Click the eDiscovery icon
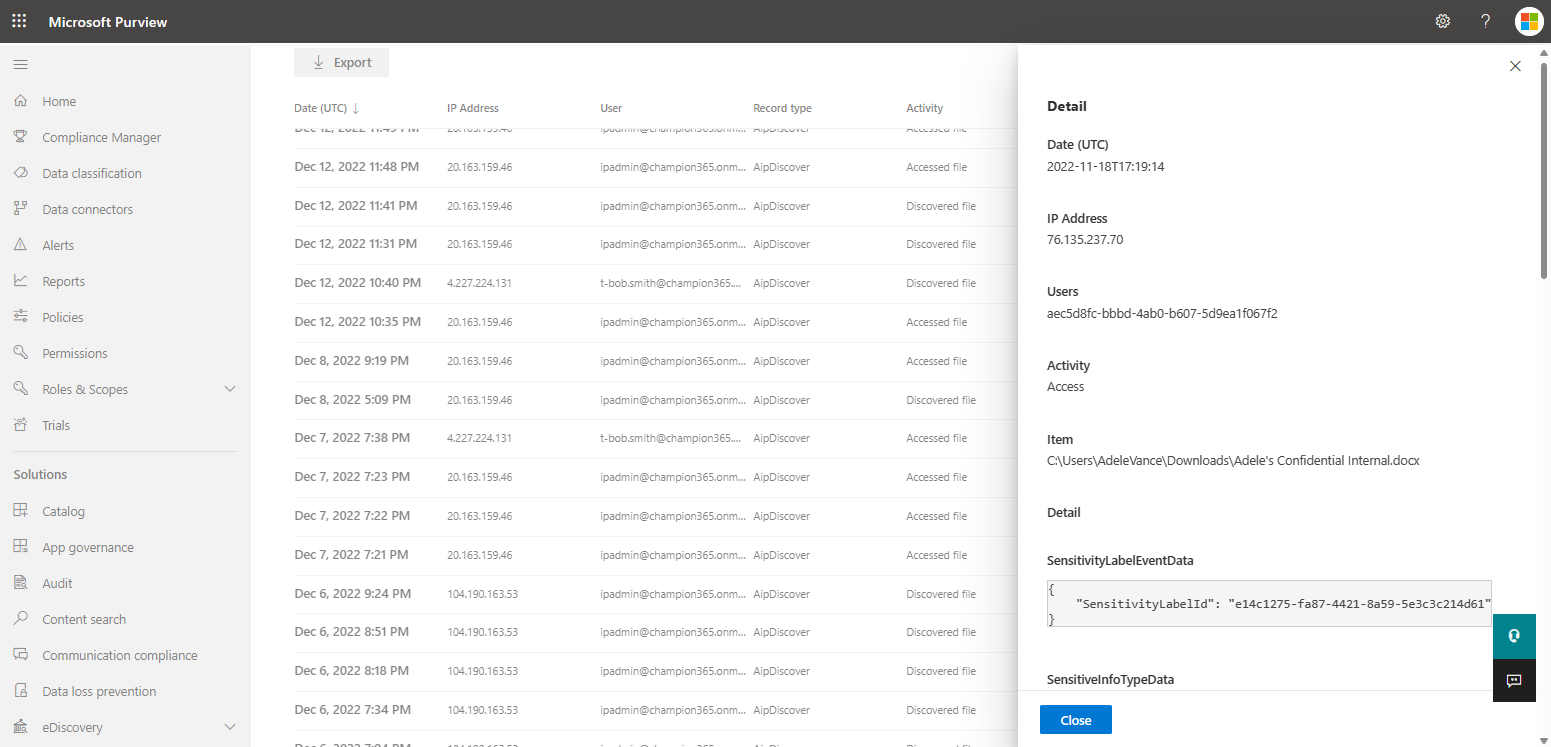This screenshot has width=1551, height=747. (x=20, y=727)
